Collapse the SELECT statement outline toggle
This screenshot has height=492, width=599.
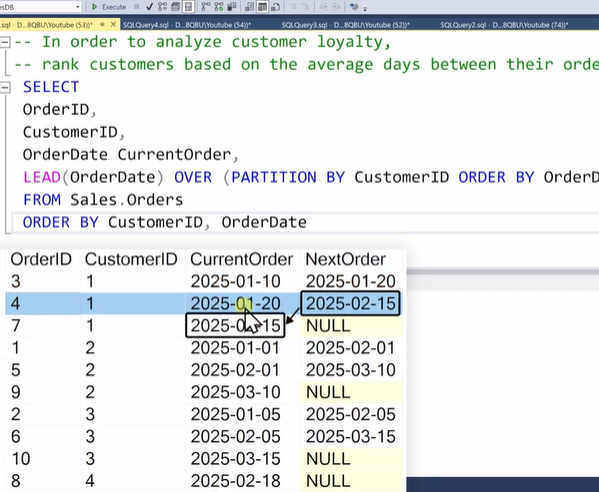click(5, 87)
